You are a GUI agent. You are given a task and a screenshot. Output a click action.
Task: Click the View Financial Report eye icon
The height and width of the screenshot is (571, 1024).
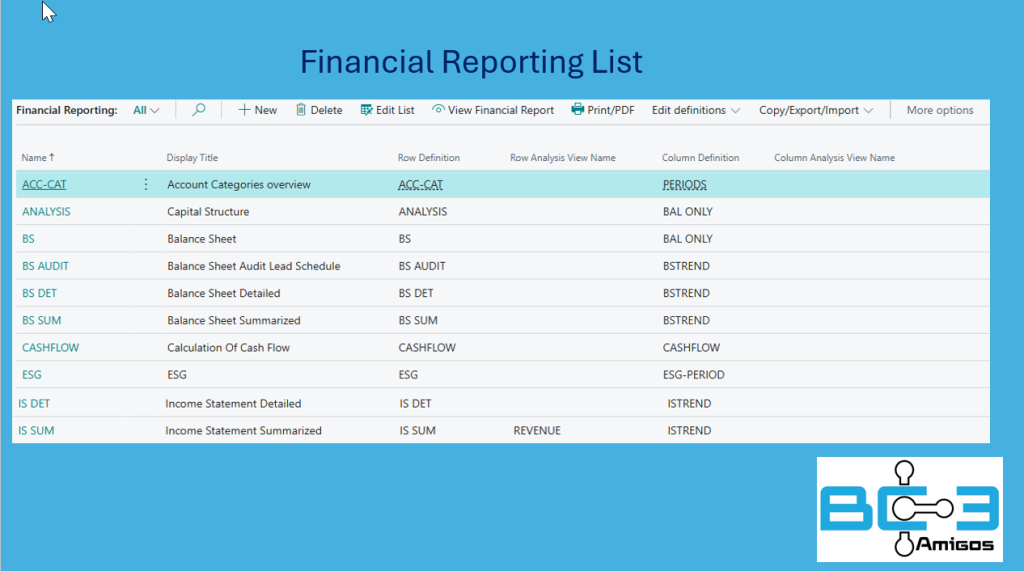point(438,110)
